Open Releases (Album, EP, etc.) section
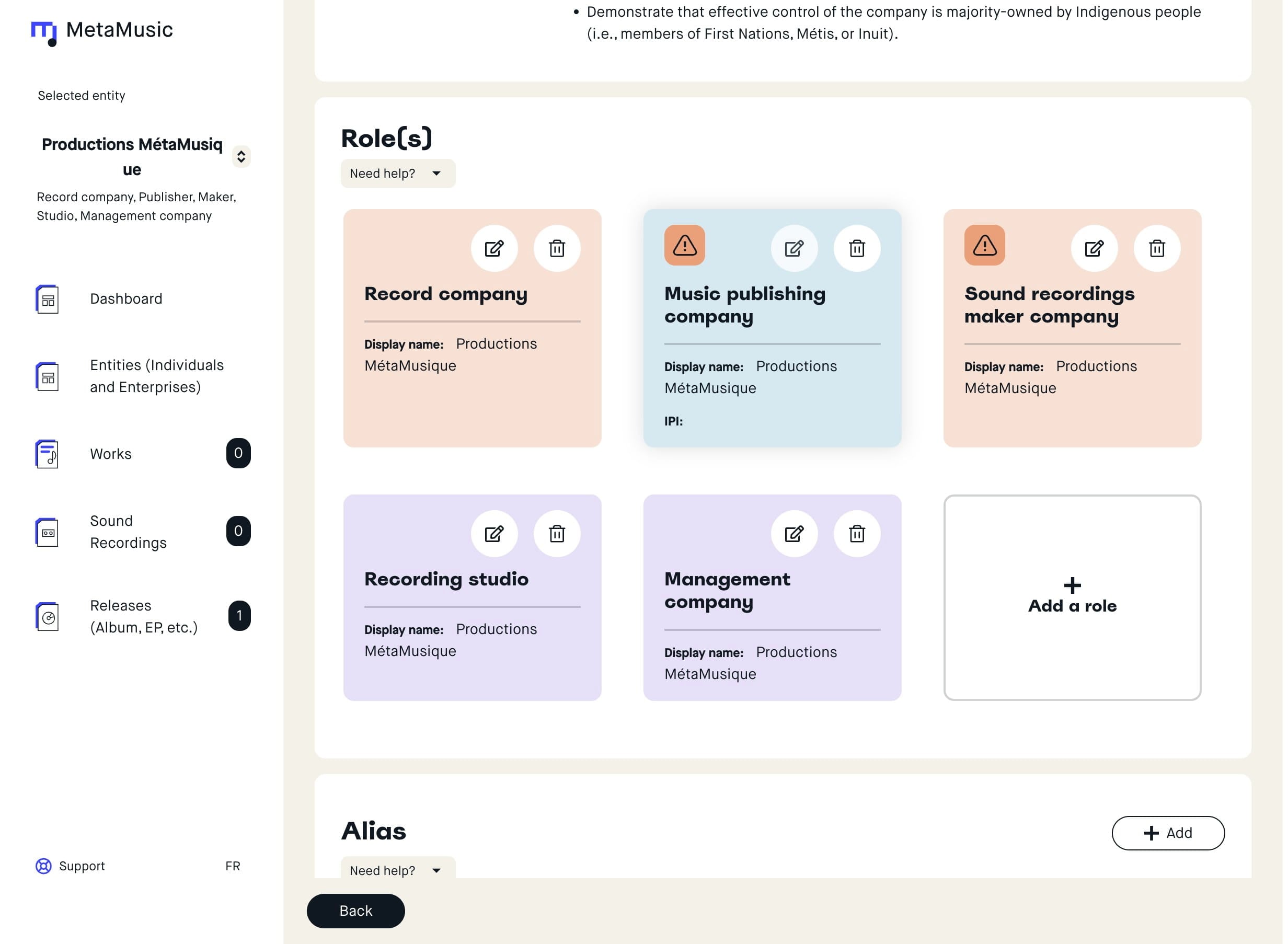Viewport: 1288px width, 944px height. coord(143,617)
